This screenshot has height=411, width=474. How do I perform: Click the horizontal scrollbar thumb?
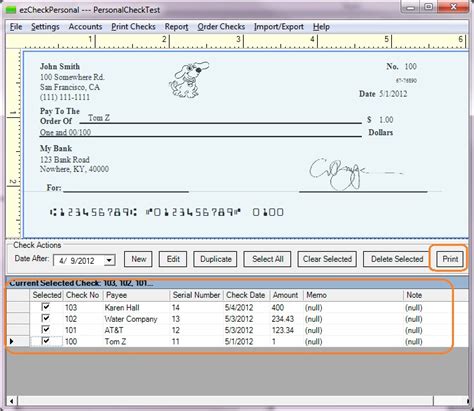click(x=225, y=401)
